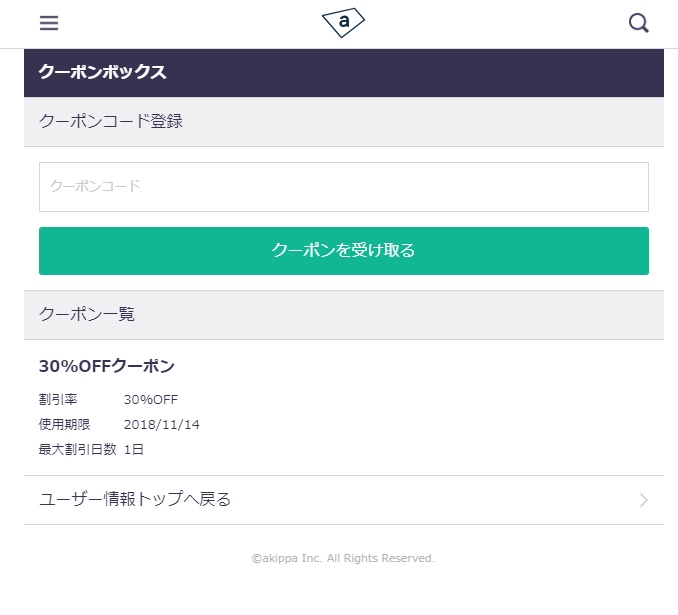This screenshot has width=678, height=615.
Task: Select the クーポンコード登録 section header
Action: [x=344, y=122]
